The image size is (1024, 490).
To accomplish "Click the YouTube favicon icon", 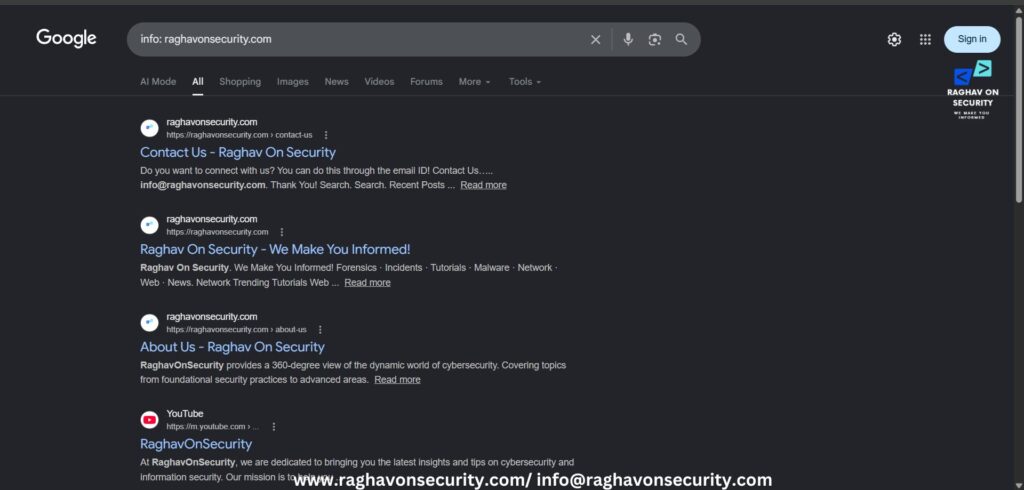I will [x=150, y=419].
